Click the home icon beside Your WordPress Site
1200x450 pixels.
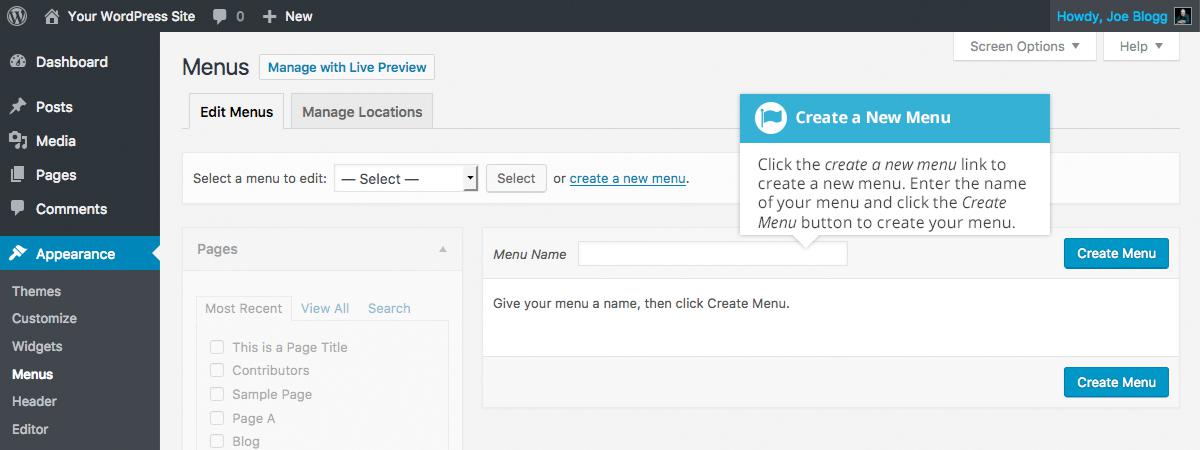tap(52, 16)
